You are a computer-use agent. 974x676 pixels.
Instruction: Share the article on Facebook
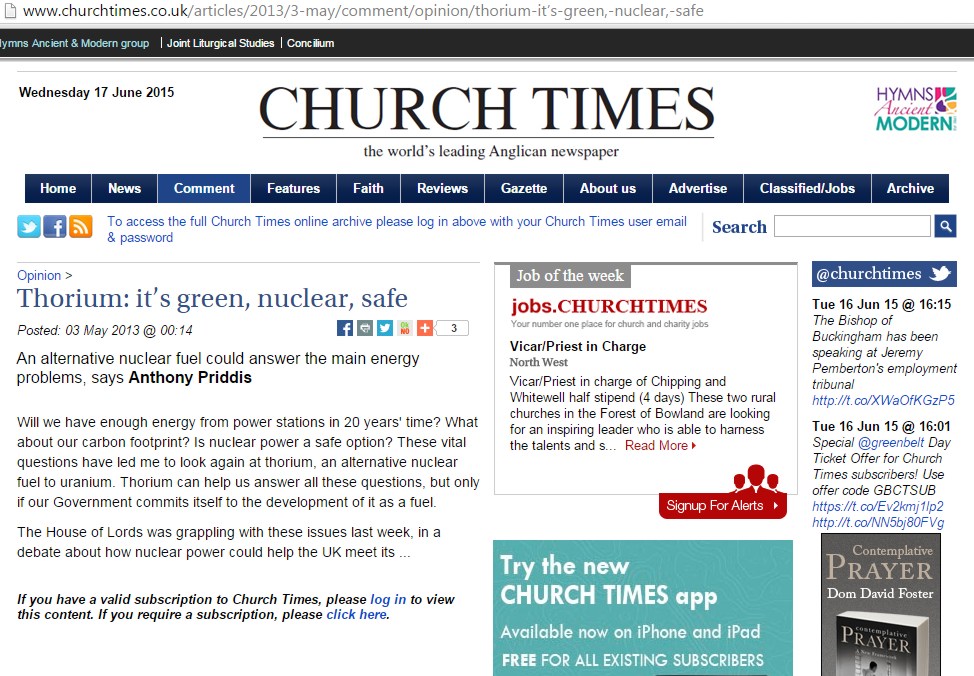pyautogui.click(x=345, y=328)
